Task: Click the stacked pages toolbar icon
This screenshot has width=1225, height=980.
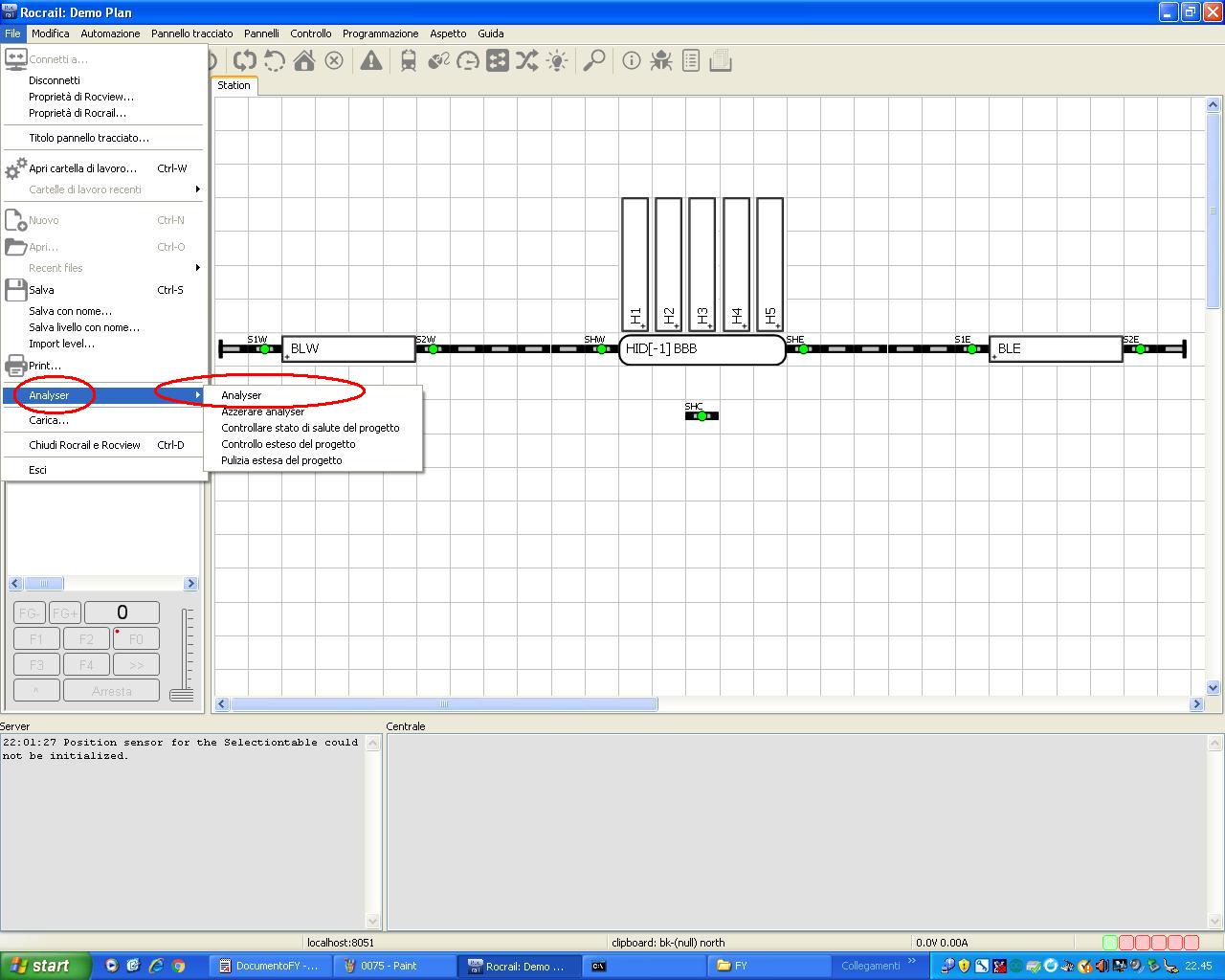Action: 721,61
